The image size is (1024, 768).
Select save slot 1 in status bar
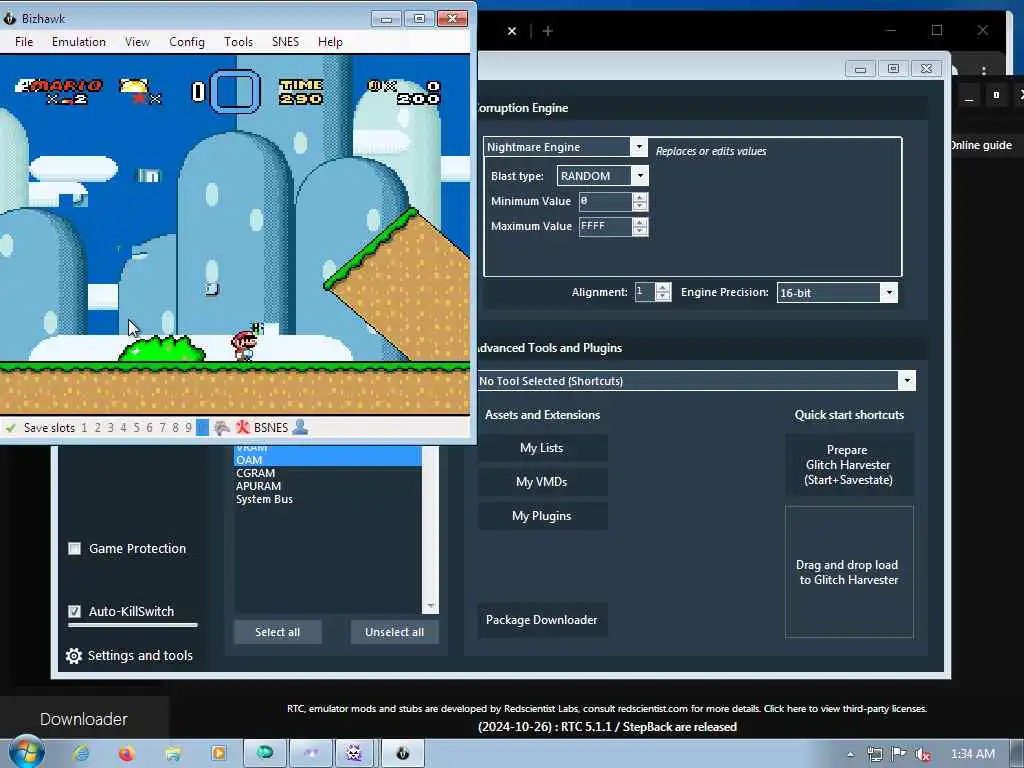(x=84, y=428)
